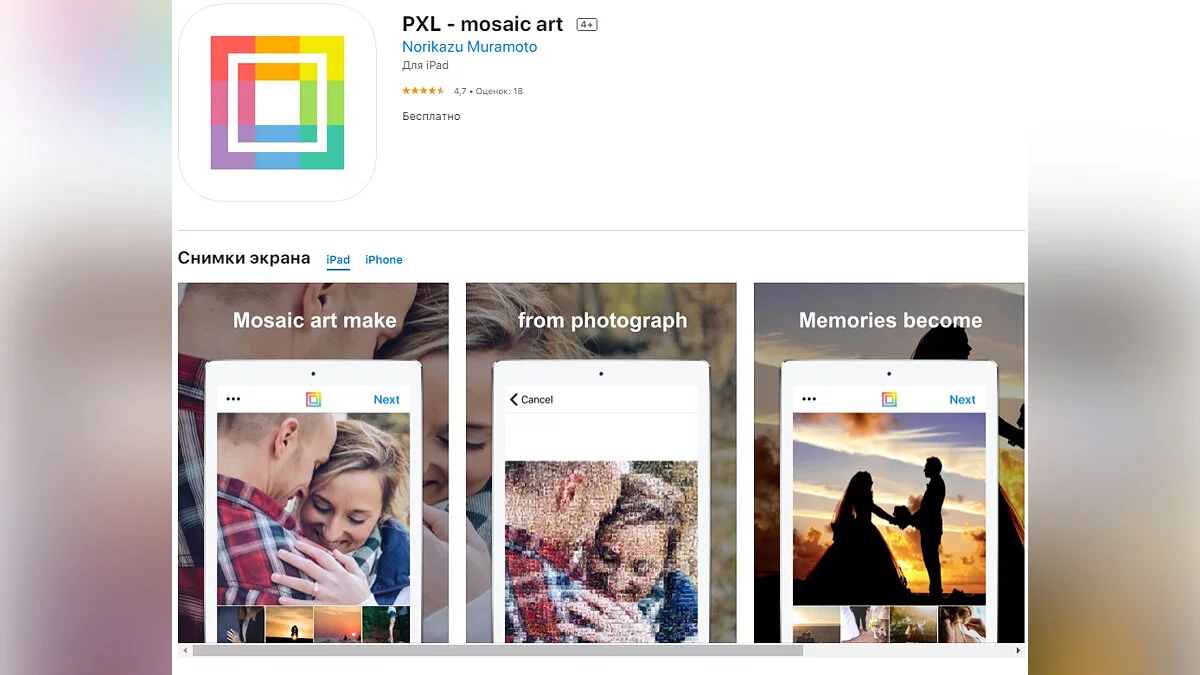Click Next in the first screenshot
This screenshot has width=1200, height=675.
387,399
